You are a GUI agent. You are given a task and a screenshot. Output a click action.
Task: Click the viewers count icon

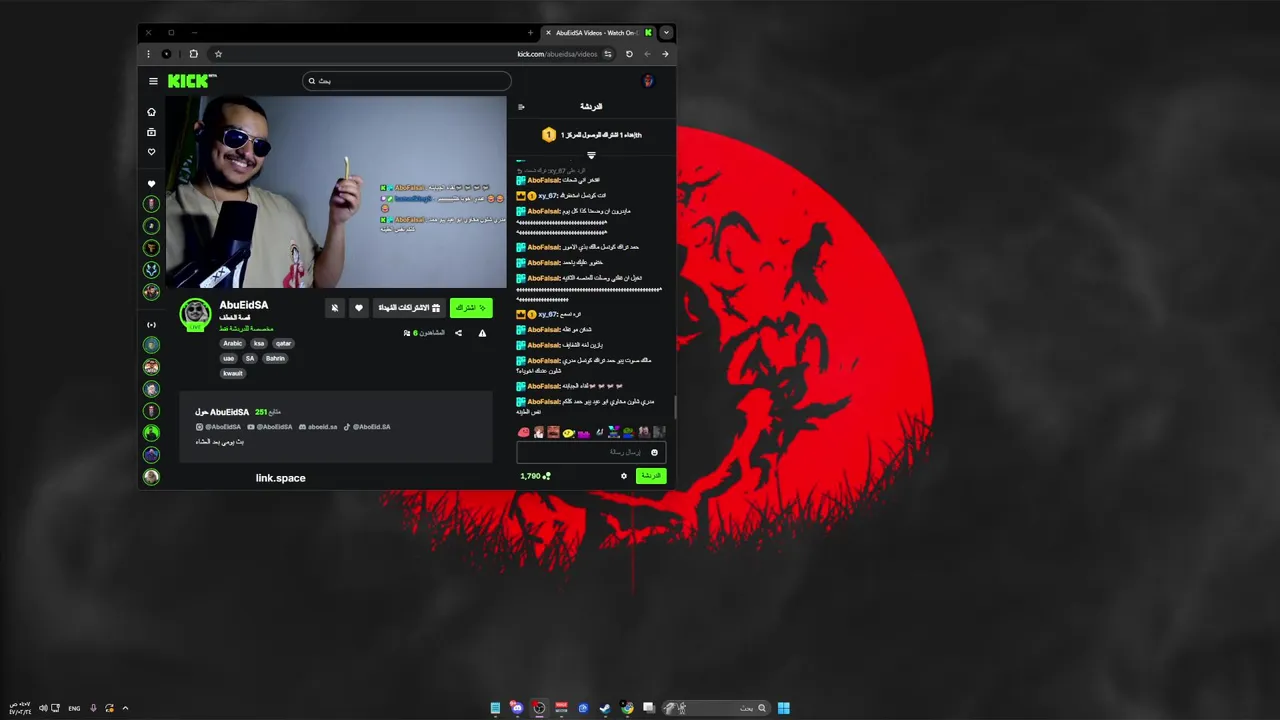(407, 333)
